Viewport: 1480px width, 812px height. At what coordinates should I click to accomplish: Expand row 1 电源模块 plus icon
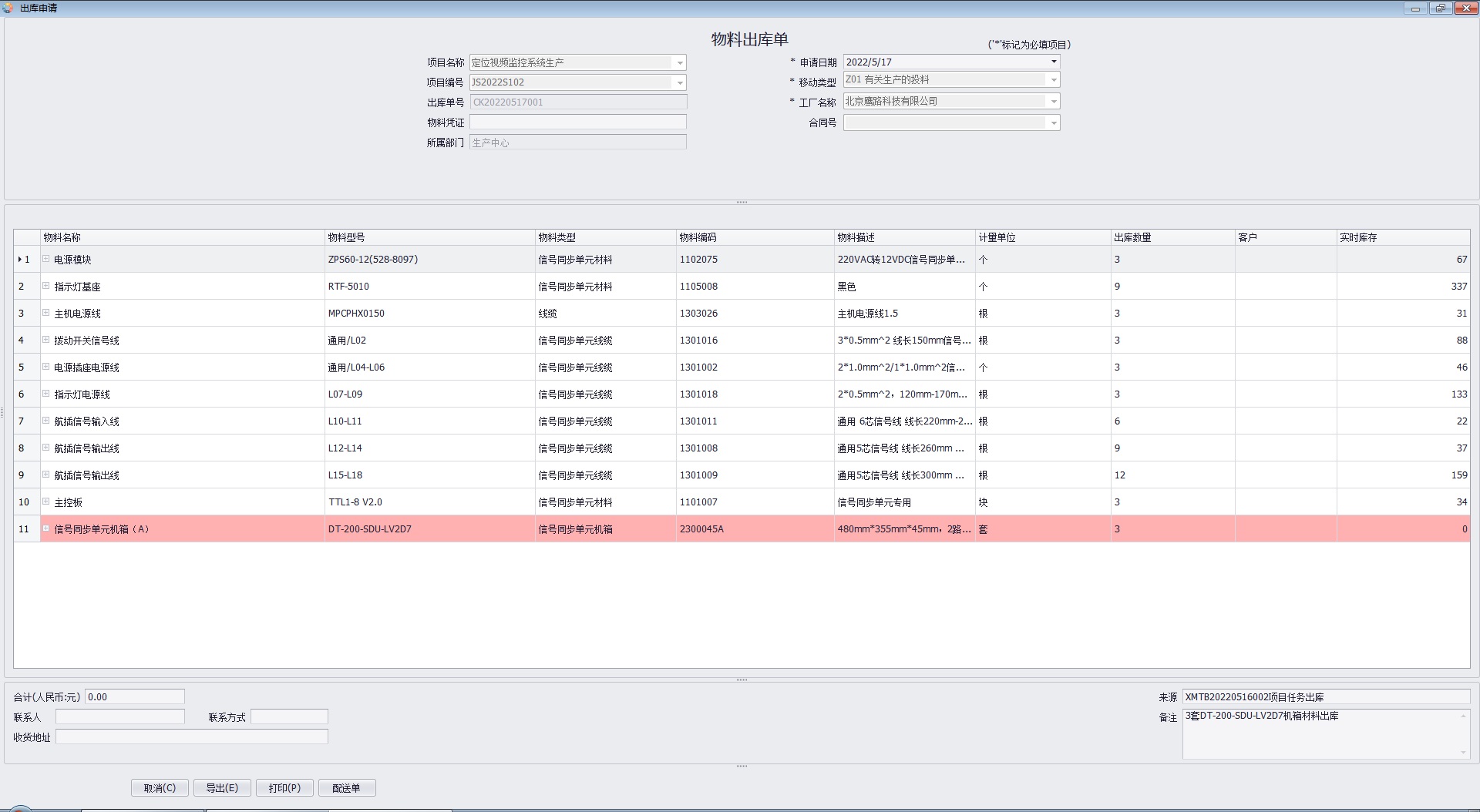point(45,259)
